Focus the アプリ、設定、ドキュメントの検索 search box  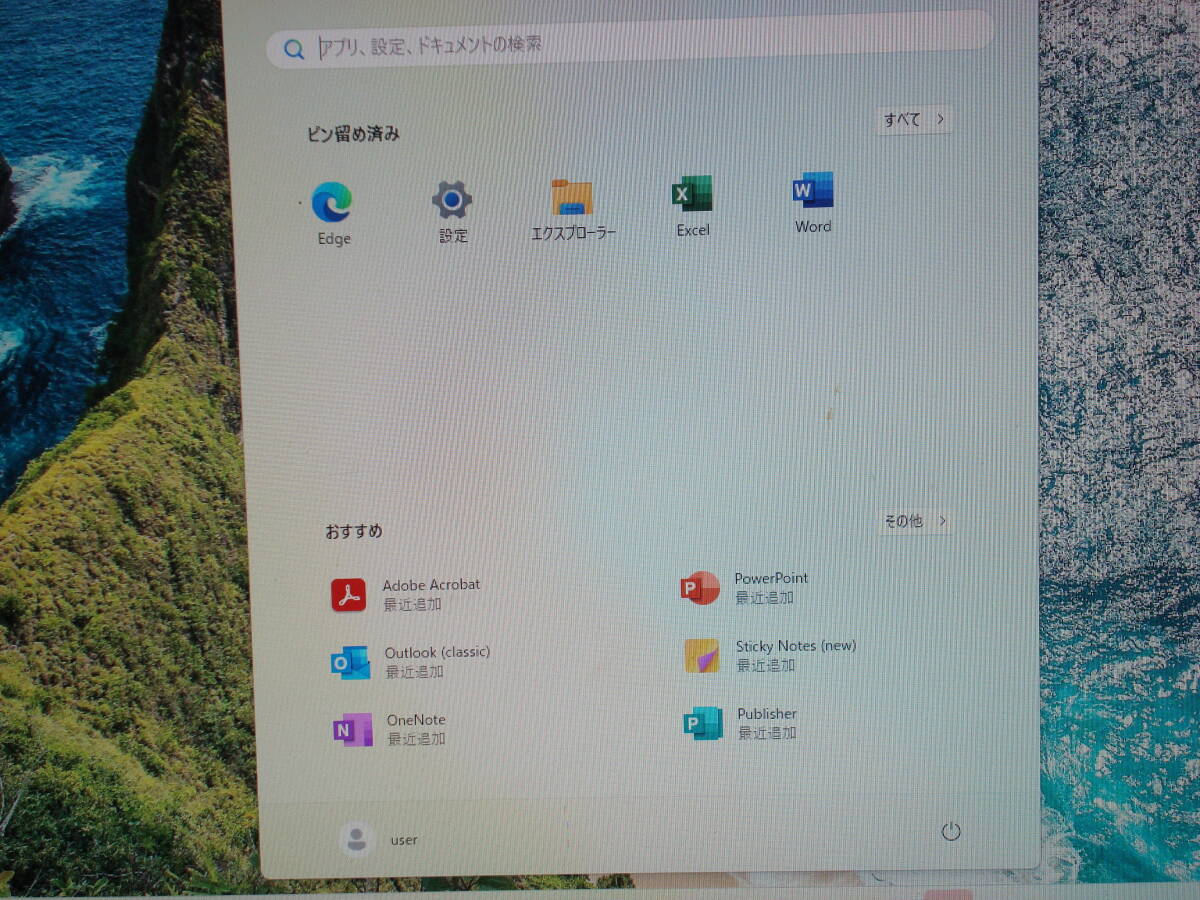630,41
